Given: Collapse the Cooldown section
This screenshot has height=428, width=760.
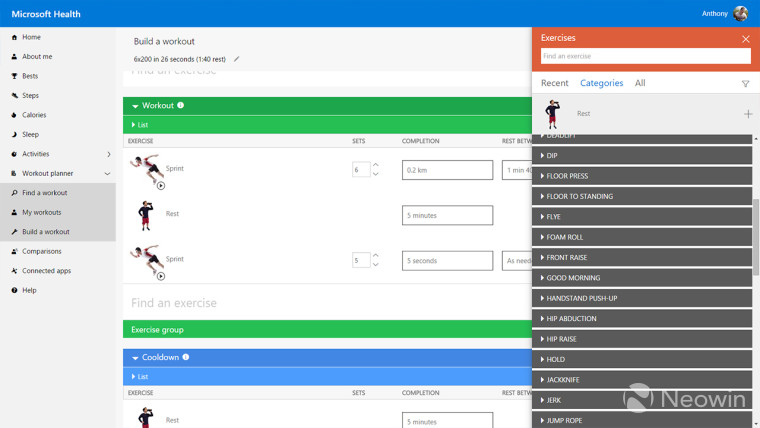Looking at the screenshot, I should 135,358.
